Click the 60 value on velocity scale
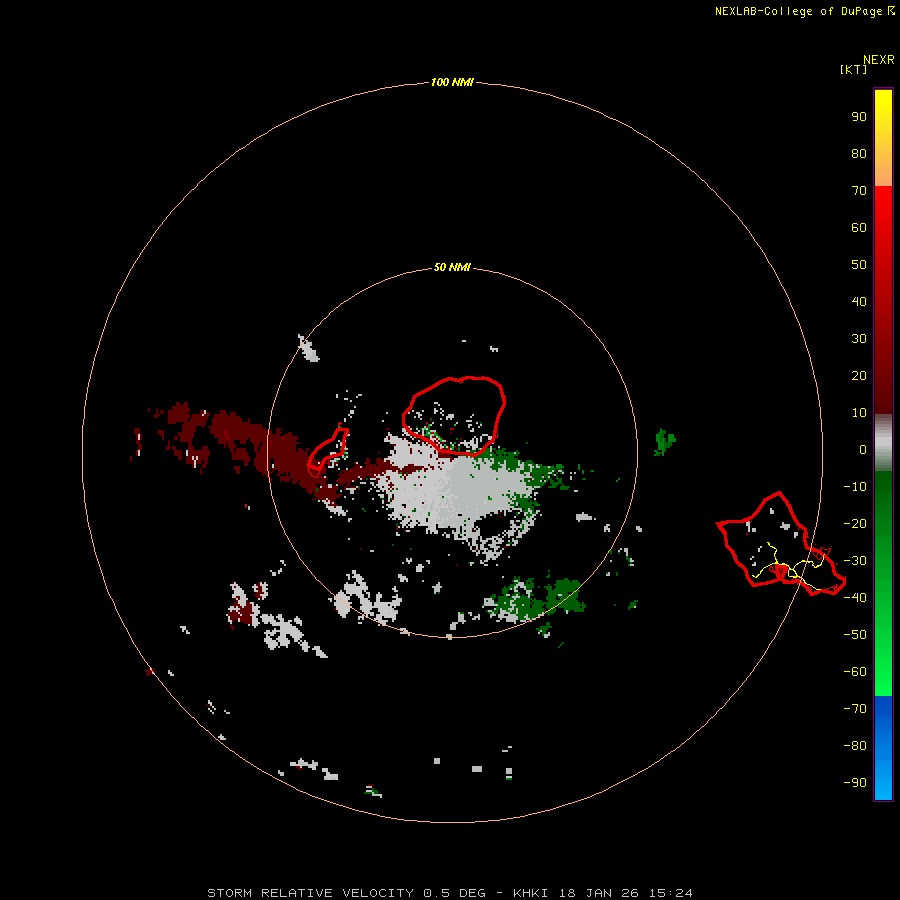This screenshot has height=900, width=900. [859, 227]
